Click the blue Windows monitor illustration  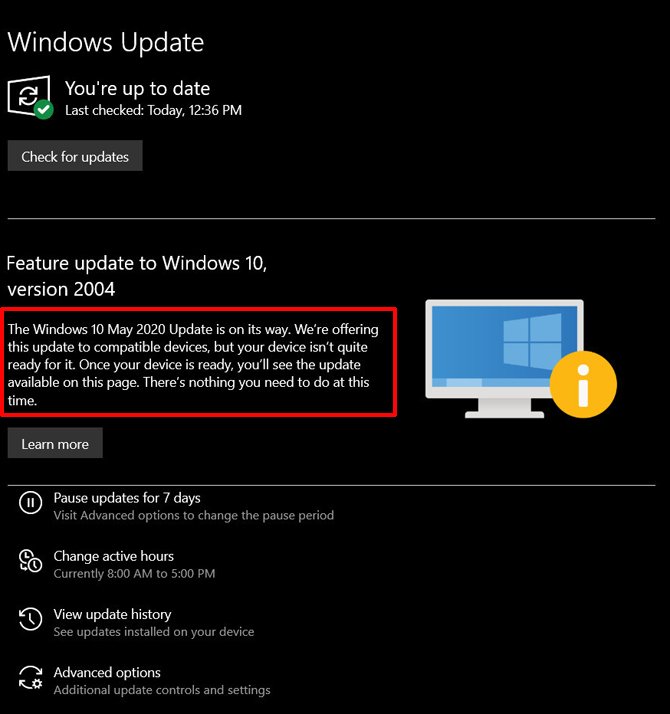pyautogui.click(x=504, y=358)
